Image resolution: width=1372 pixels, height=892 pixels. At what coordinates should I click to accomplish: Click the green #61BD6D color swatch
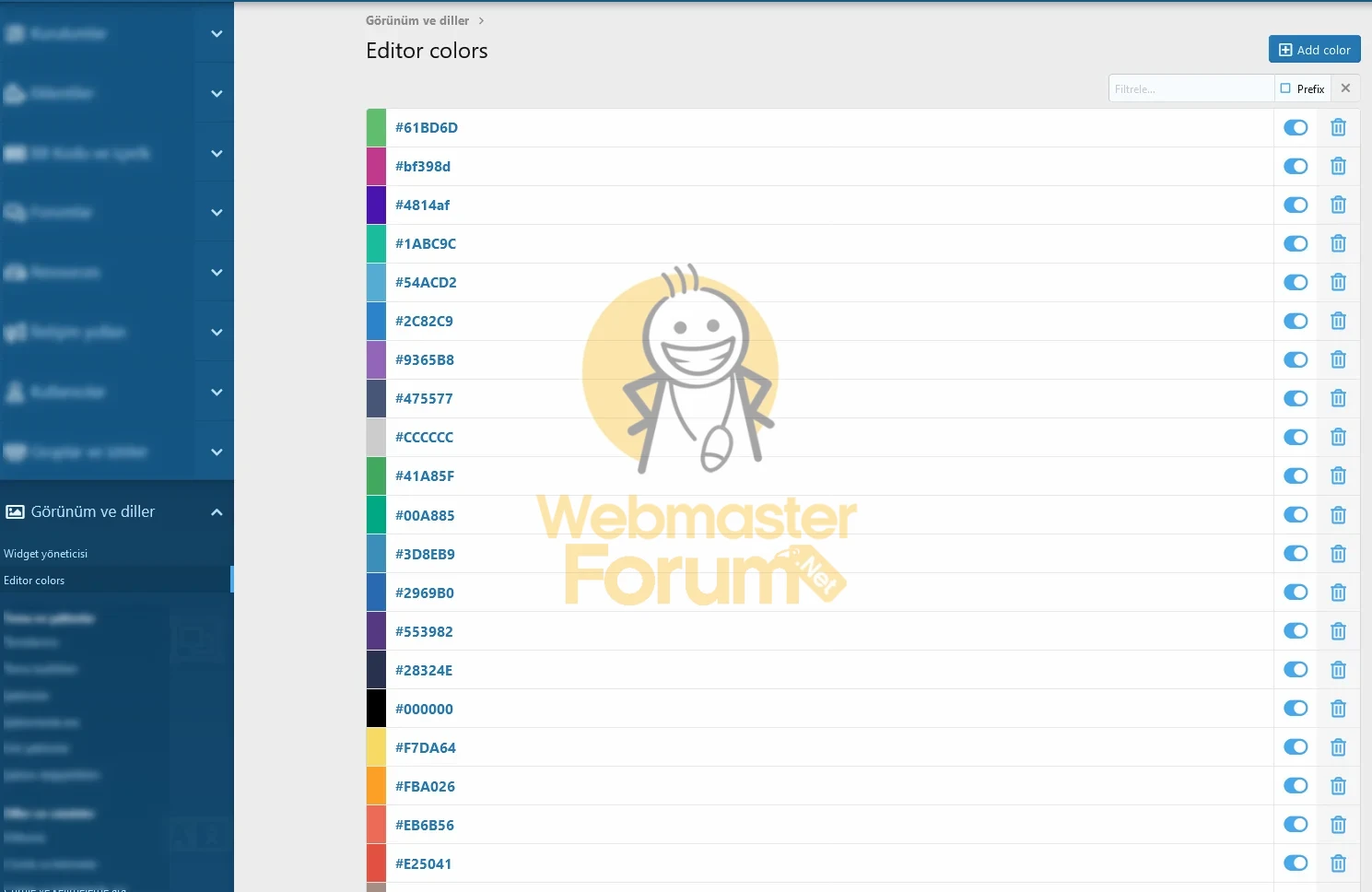click(376, 127)
